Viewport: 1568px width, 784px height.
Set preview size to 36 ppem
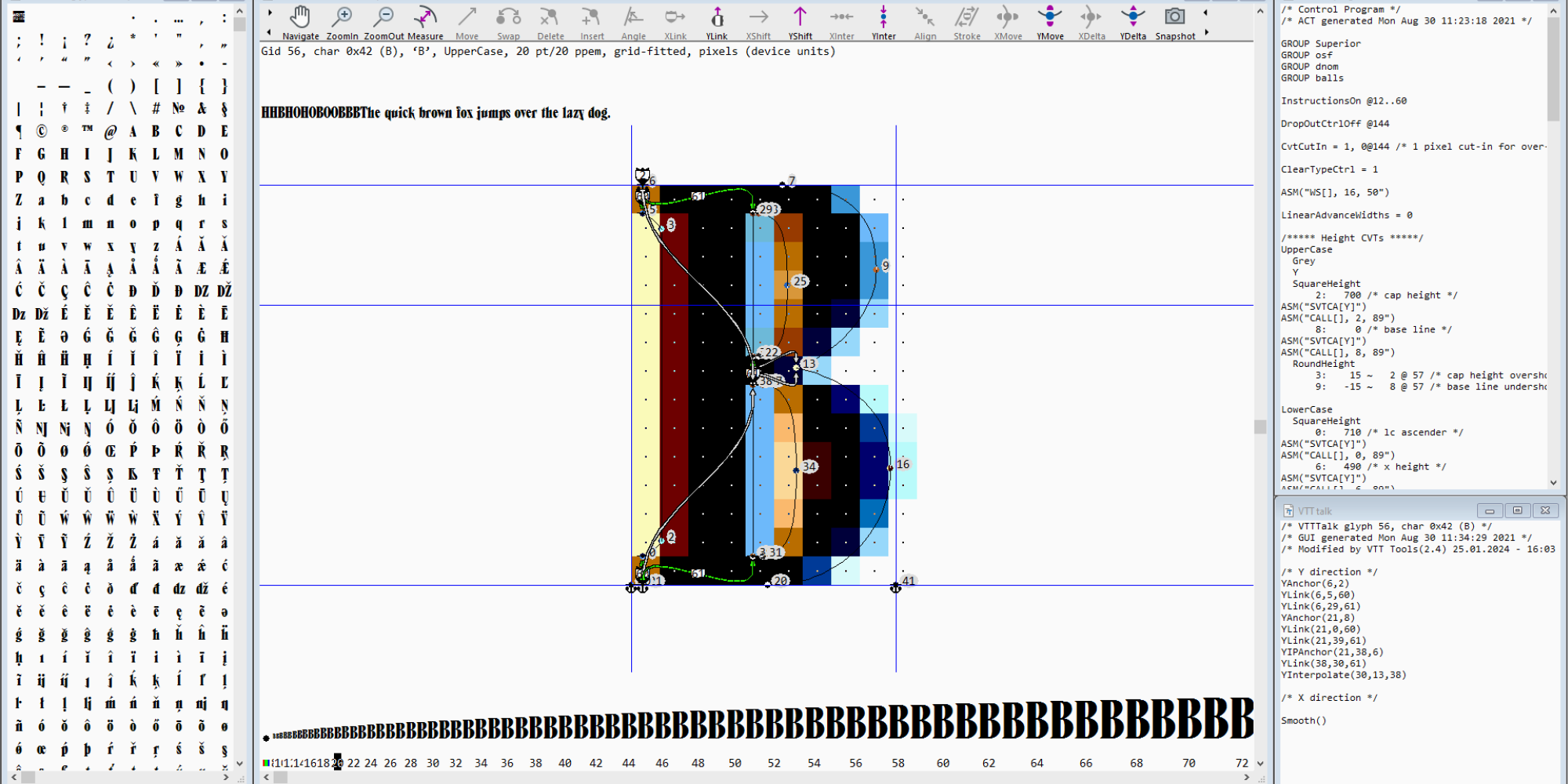coord(507,763)
